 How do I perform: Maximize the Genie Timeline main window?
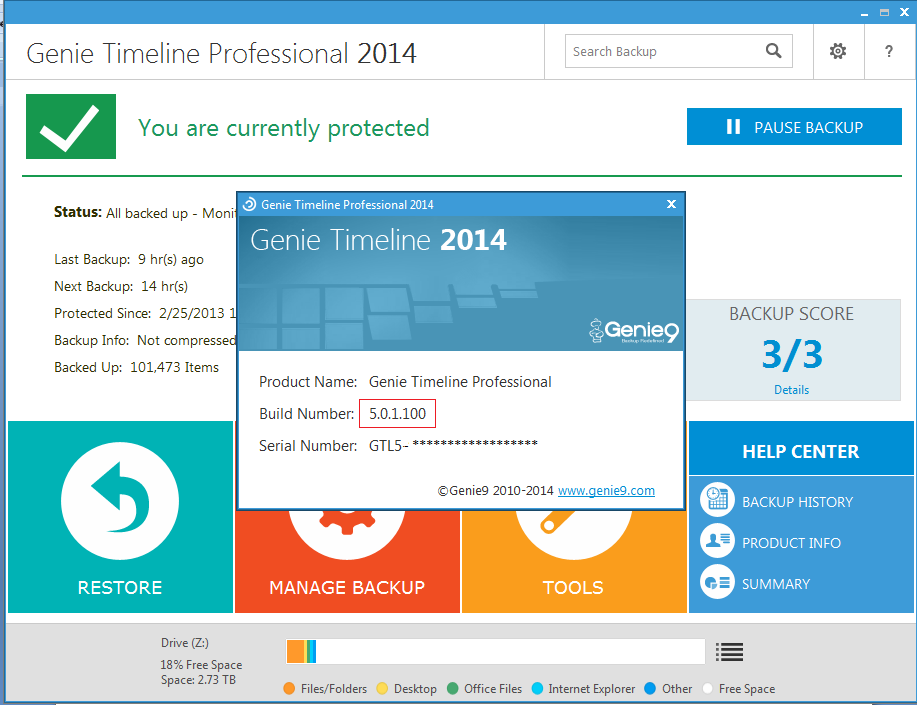884,13
